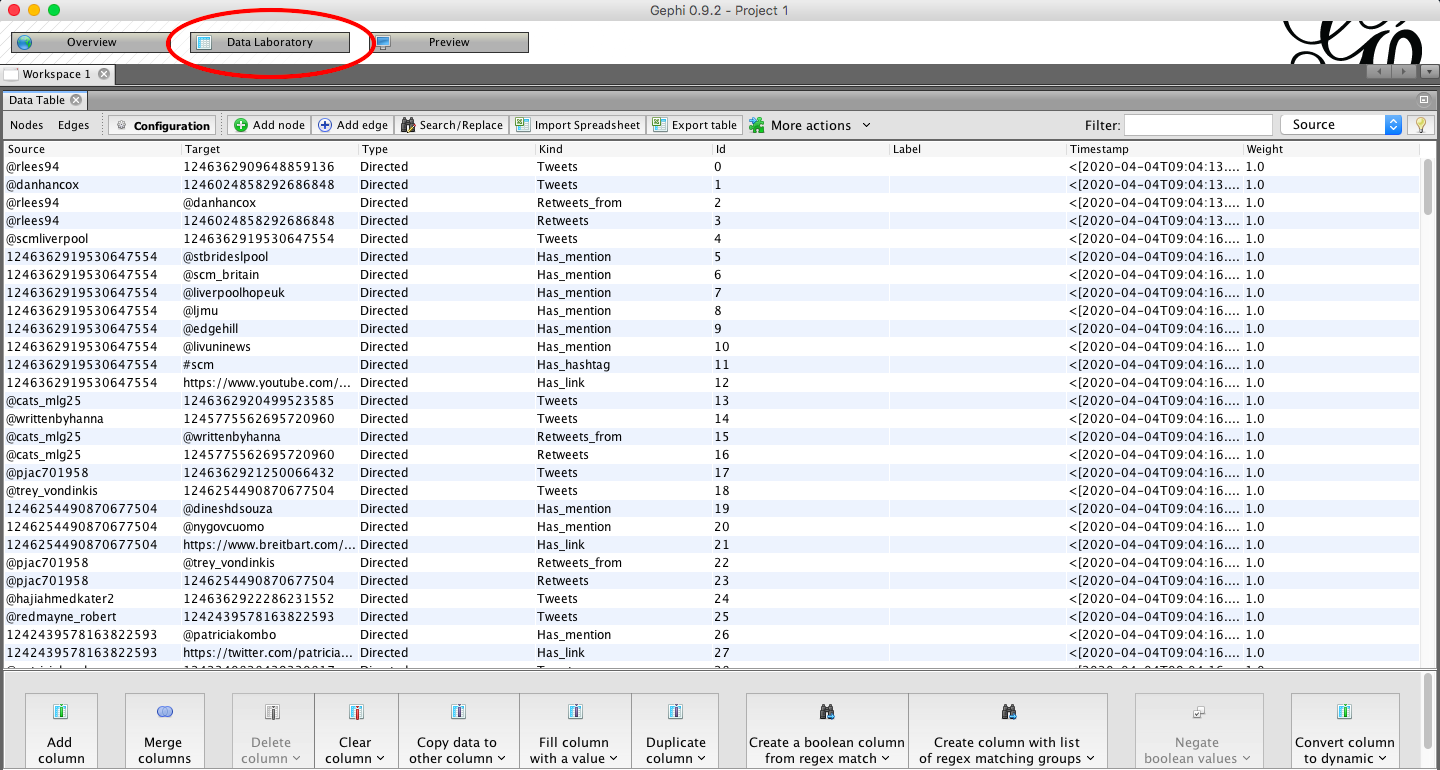Image resolution: width=1440 pixels, height=770 pixels.
Task: Click the @dineshdsouza target cell
Action: pyautogui.click(x=268, y=509)
